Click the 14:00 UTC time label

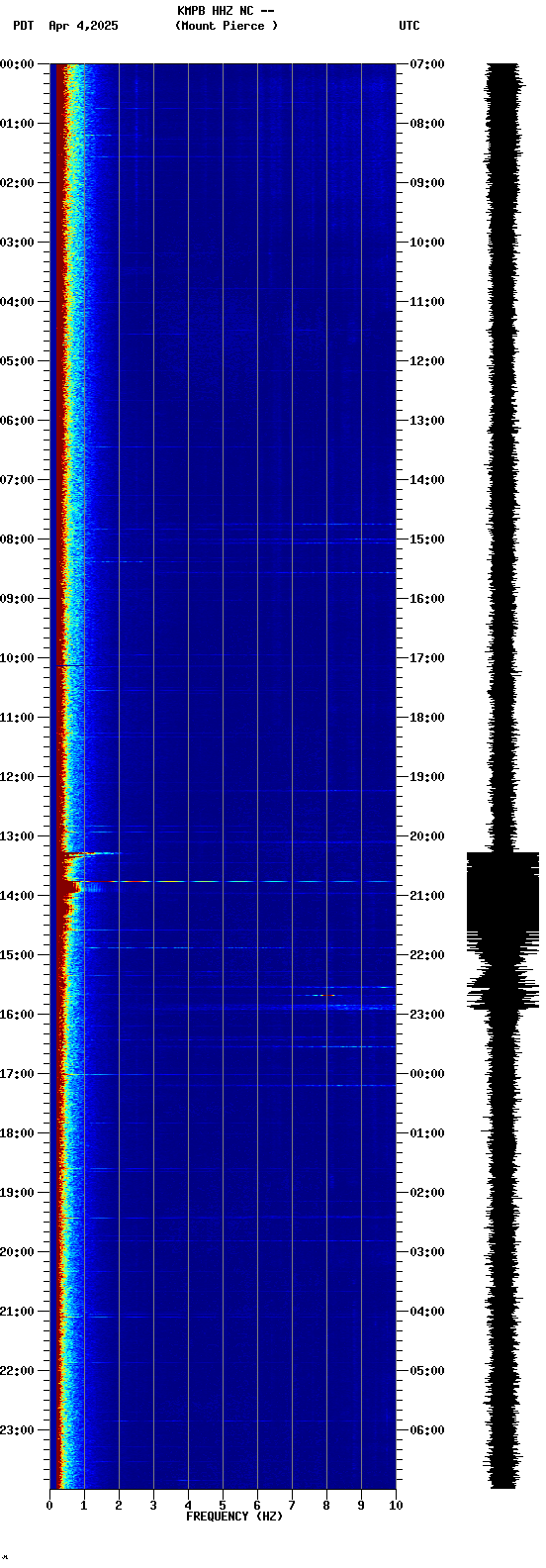[x=427, y=480]
